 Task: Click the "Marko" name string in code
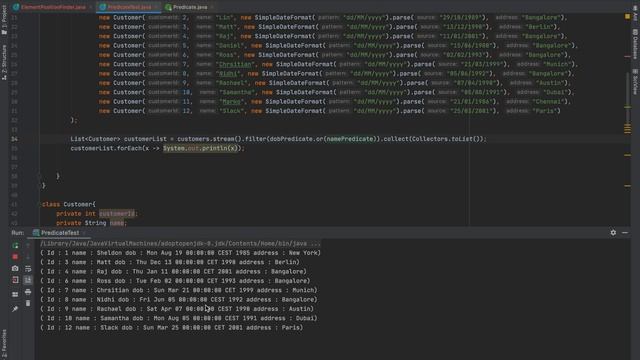coord(231,102)
